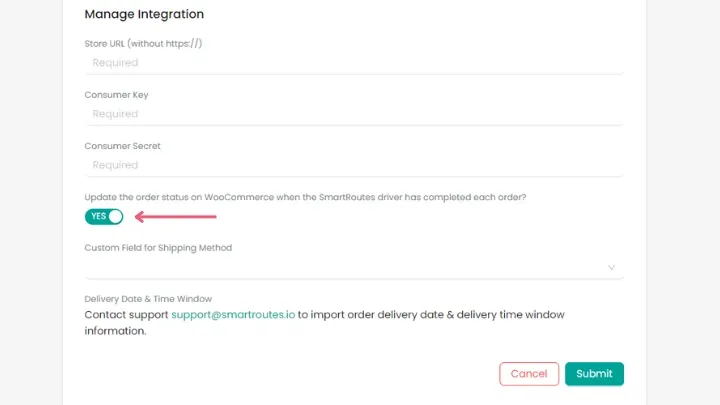The width and height of the screenshot is (720, 405).
Task: Click the Delivery Date & Time Window label
Action: click(148, 299)
